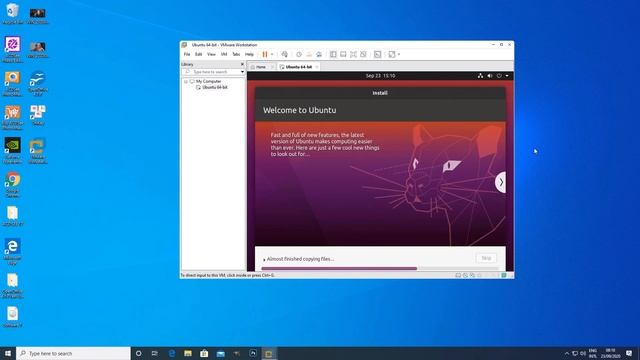
Task: Enter full screen mode from toolbar
Action: pos(353,54)
